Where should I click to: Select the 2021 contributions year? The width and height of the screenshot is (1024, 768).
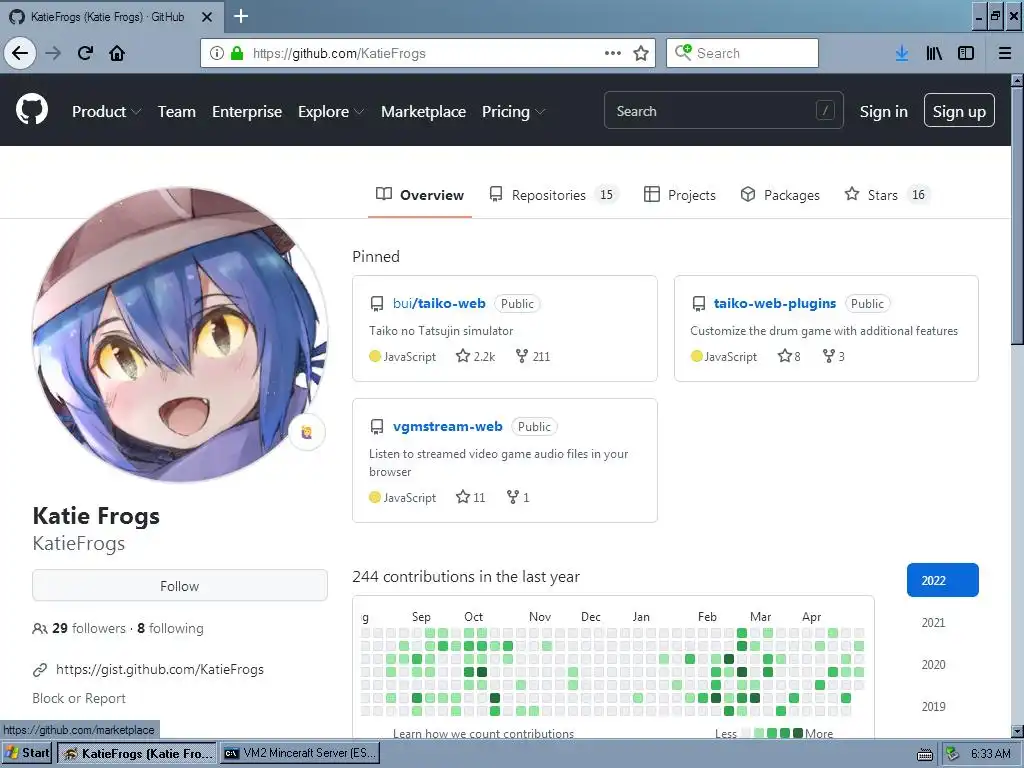[x=933, y=622]
